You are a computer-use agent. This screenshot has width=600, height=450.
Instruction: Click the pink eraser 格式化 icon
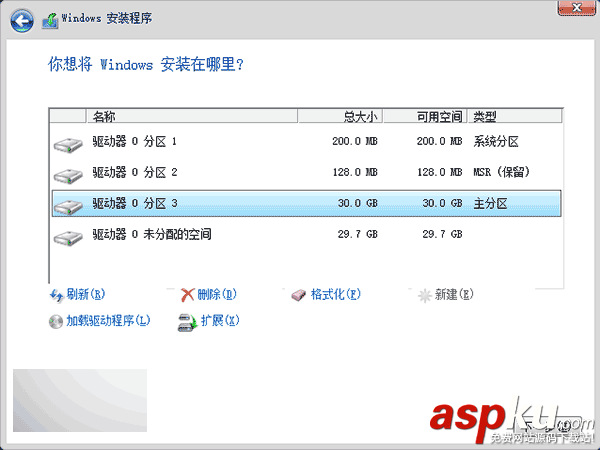pyautogui.click(x=298, y=295)
